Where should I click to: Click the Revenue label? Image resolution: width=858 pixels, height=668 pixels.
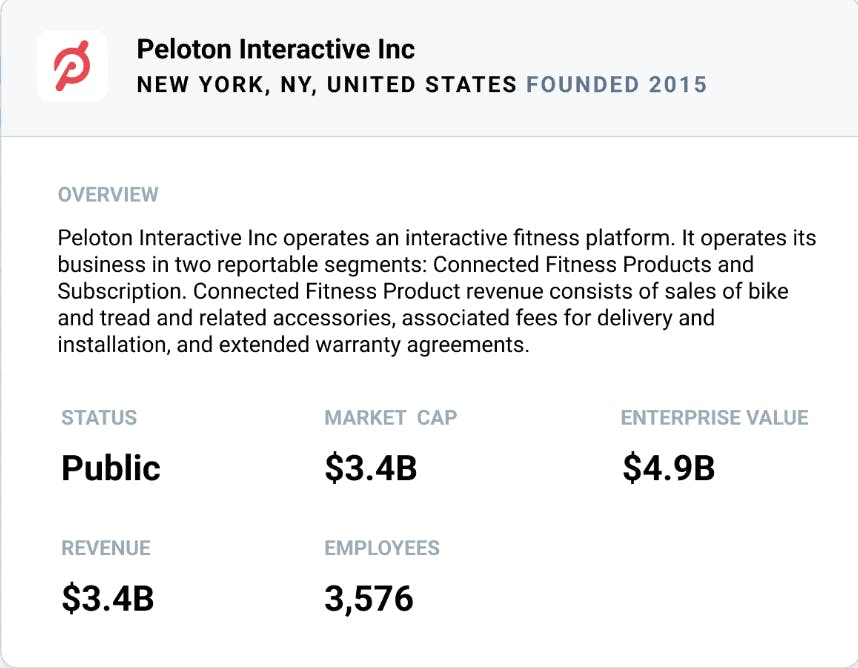(106, 548)
